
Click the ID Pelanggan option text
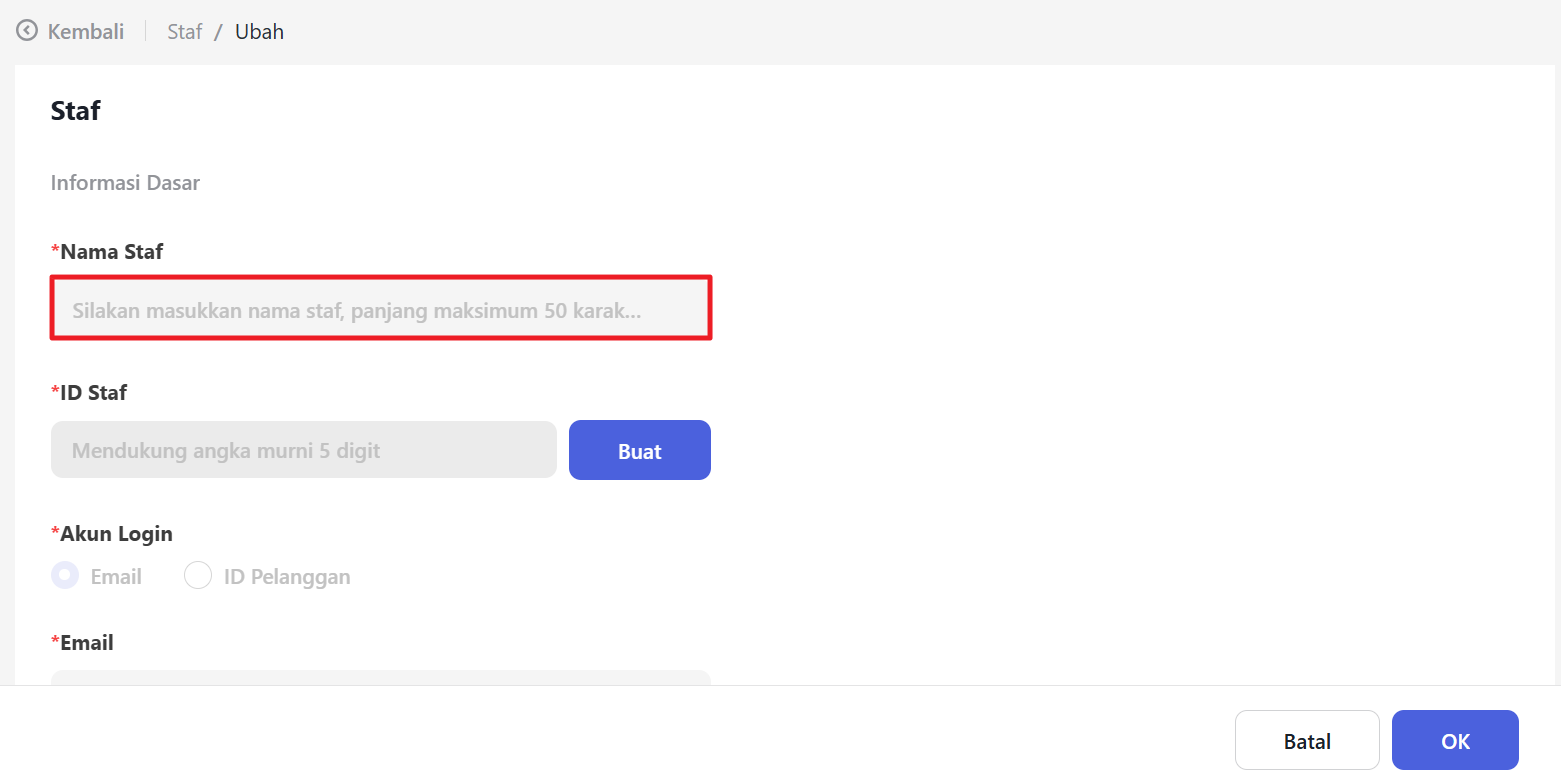point(287,577)
